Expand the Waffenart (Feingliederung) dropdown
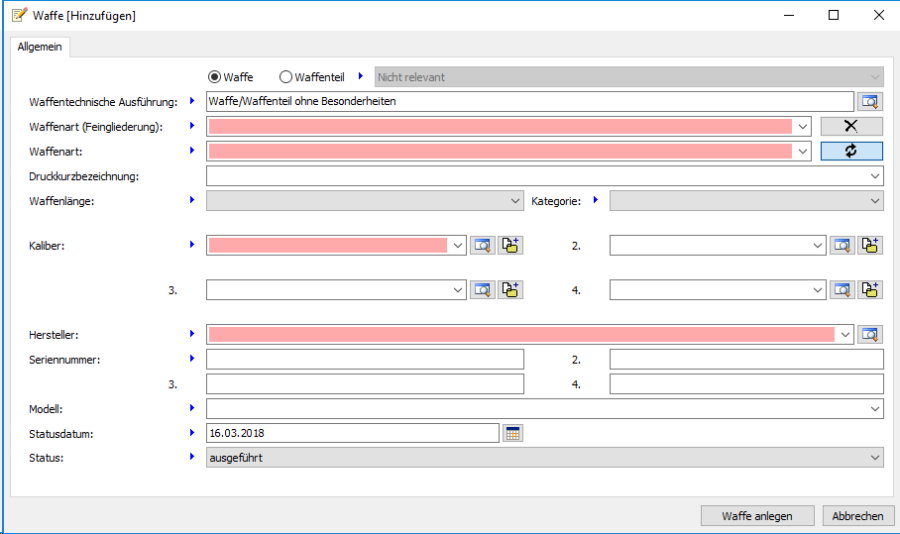Image resolution: width=900 pixels, height=534 pixels. (802, 126)
